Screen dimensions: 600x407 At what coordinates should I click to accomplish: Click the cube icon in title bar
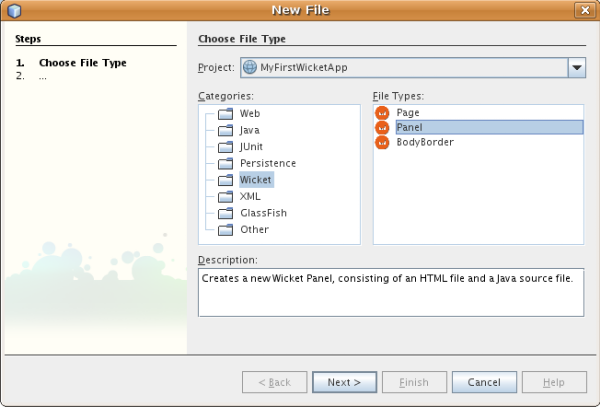14,10
